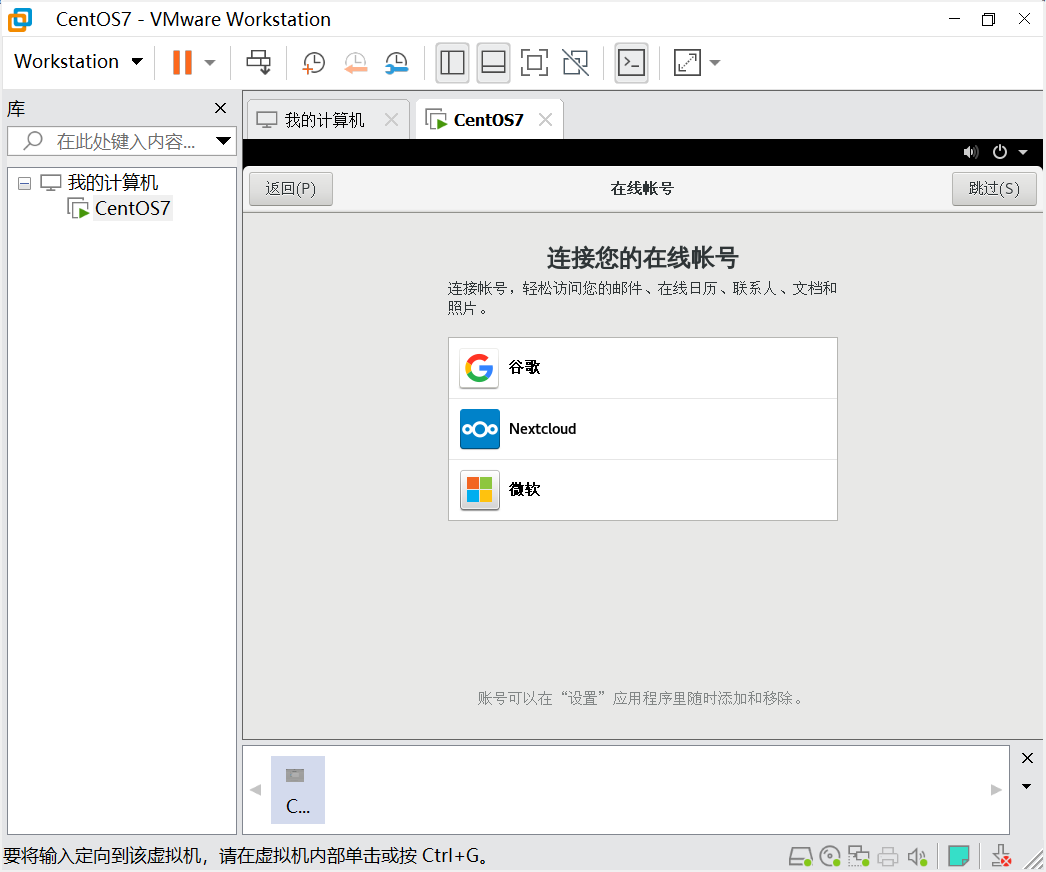This screenshot has height=872, width=1046.
Task: Click the VMware Tools install status icon
Action: point(1001,856)
